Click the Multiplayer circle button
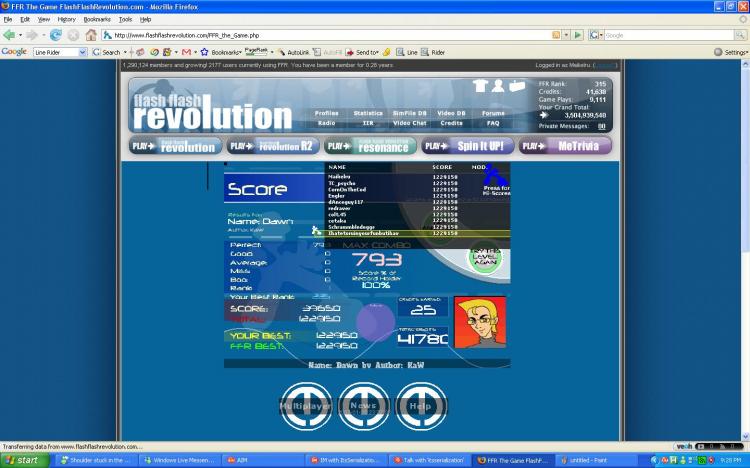This screenshot has width=750, height=468. point(306,406)
